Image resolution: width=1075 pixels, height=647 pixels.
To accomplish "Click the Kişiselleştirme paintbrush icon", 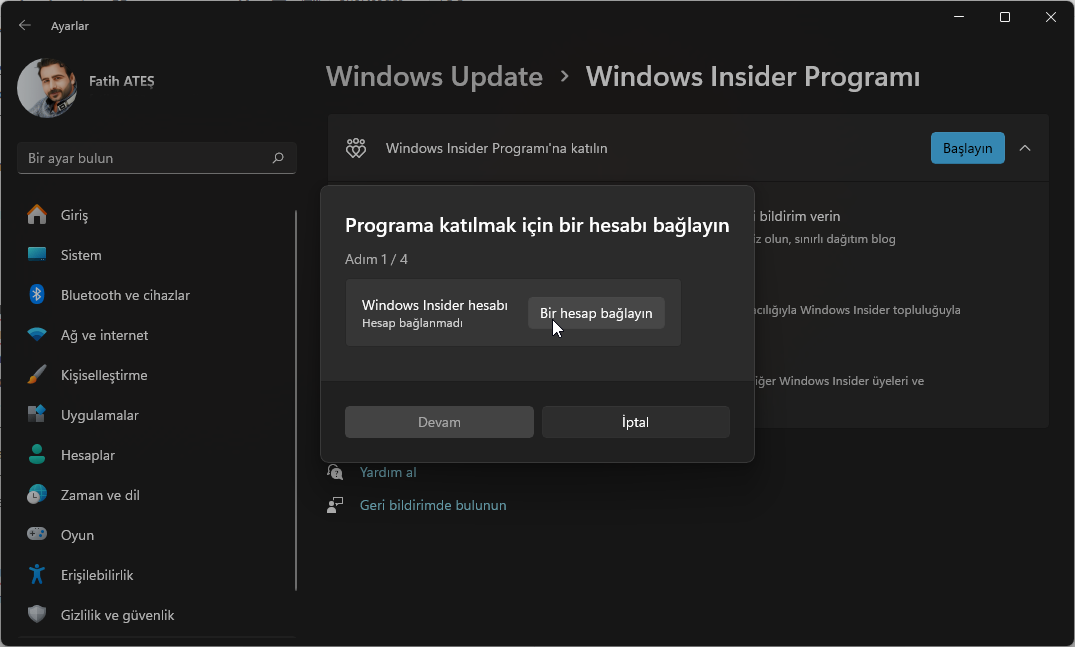I will (x=37, y=375).
